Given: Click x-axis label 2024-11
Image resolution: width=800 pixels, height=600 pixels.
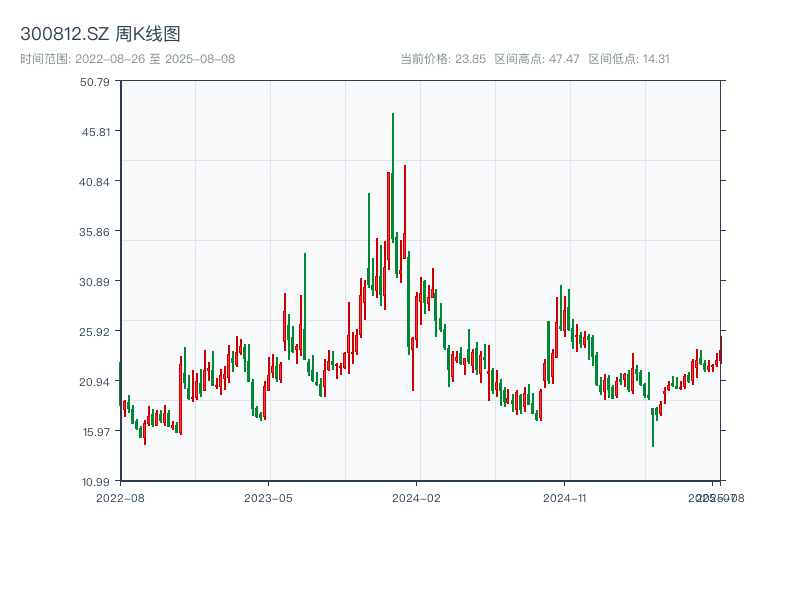Looking at the screenshot, I should coord(564,498).
